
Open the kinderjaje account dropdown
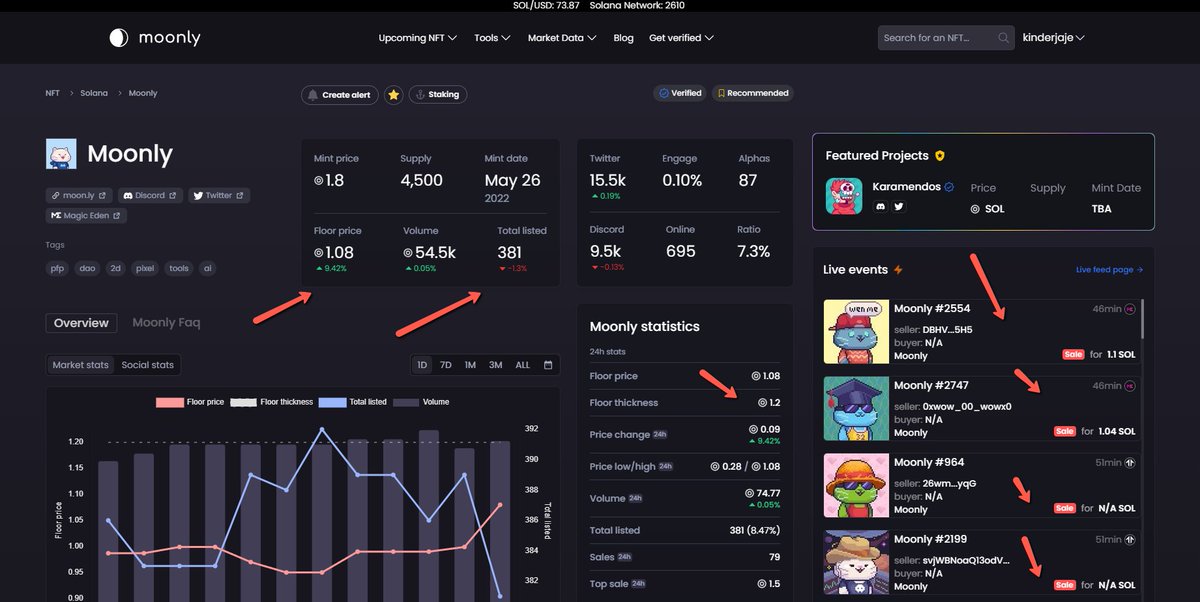[x=1053, y=38]
